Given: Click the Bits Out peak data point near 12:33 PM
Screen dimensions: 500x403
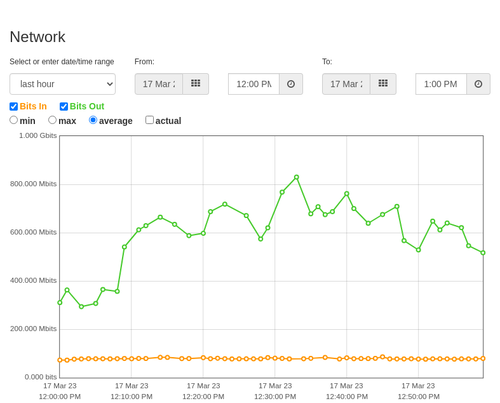Looking at the screenshot, I should tap(296, 177).
